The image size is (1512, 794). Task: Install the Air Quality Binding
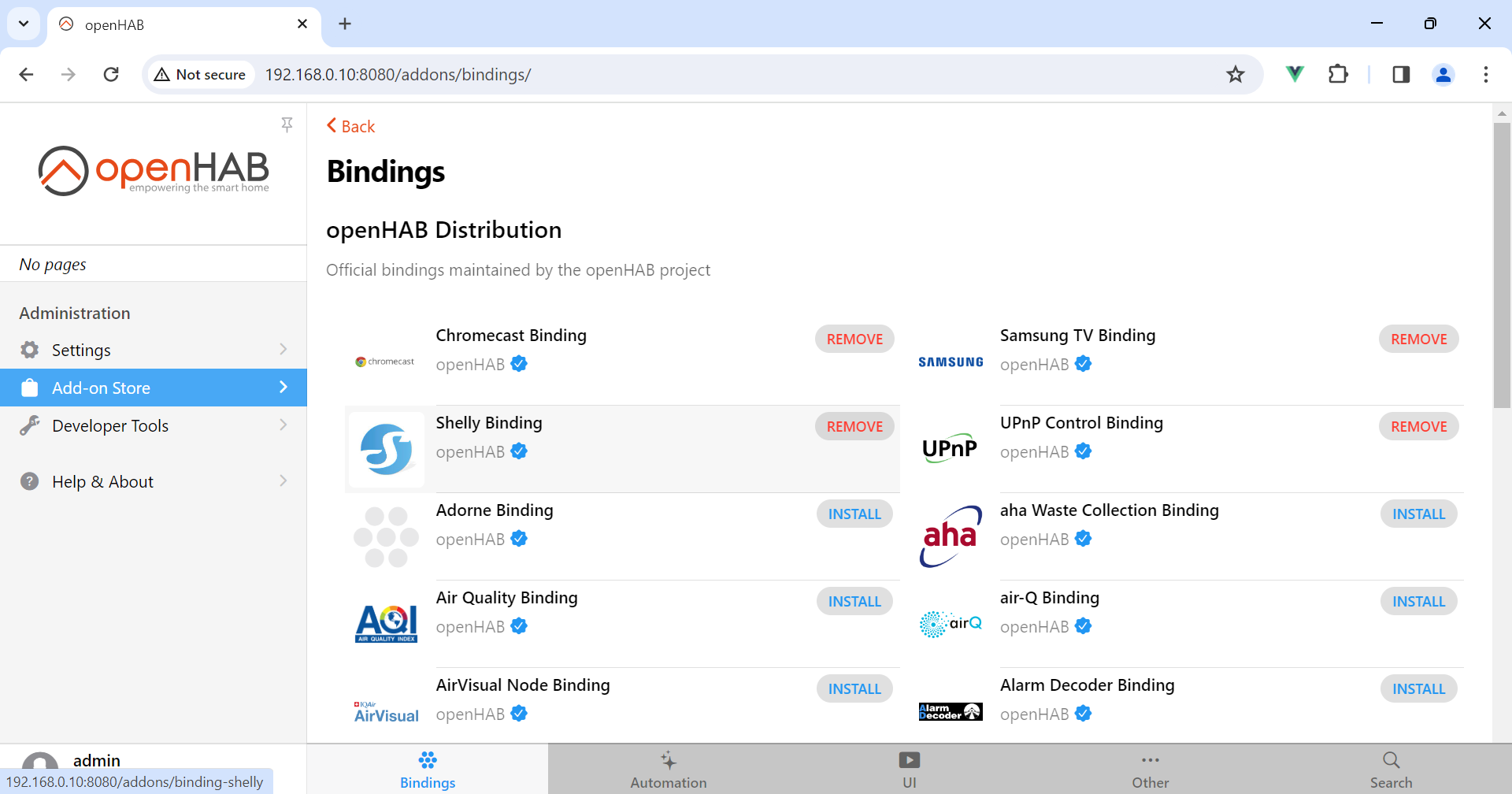click(854, 601)
